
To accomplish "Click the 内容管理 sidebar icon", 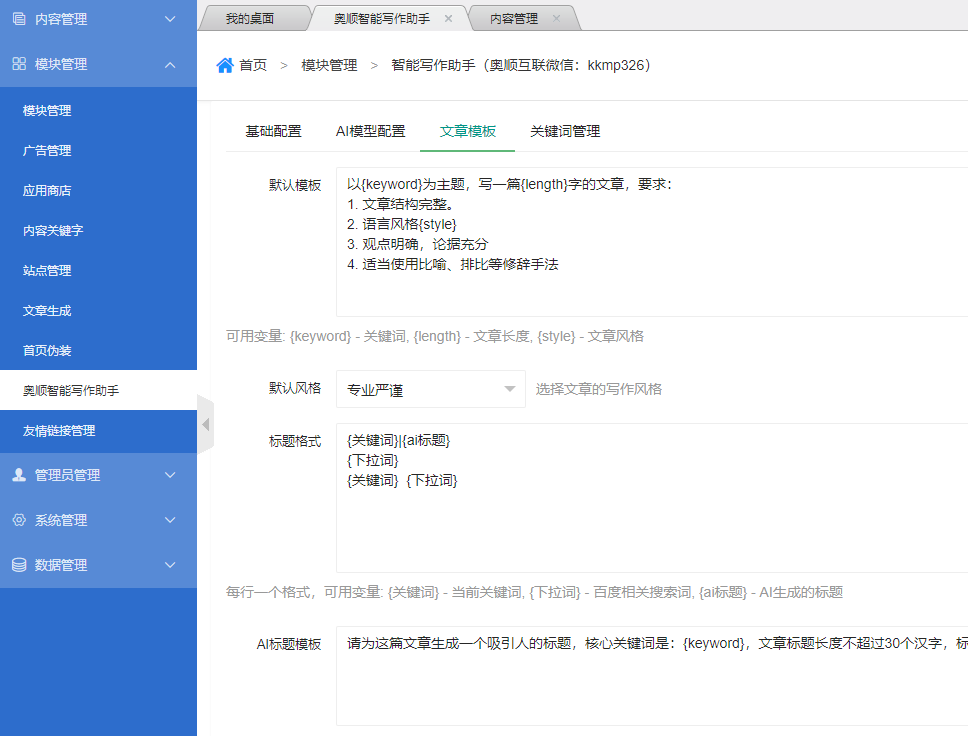I will tap(19, 19).
